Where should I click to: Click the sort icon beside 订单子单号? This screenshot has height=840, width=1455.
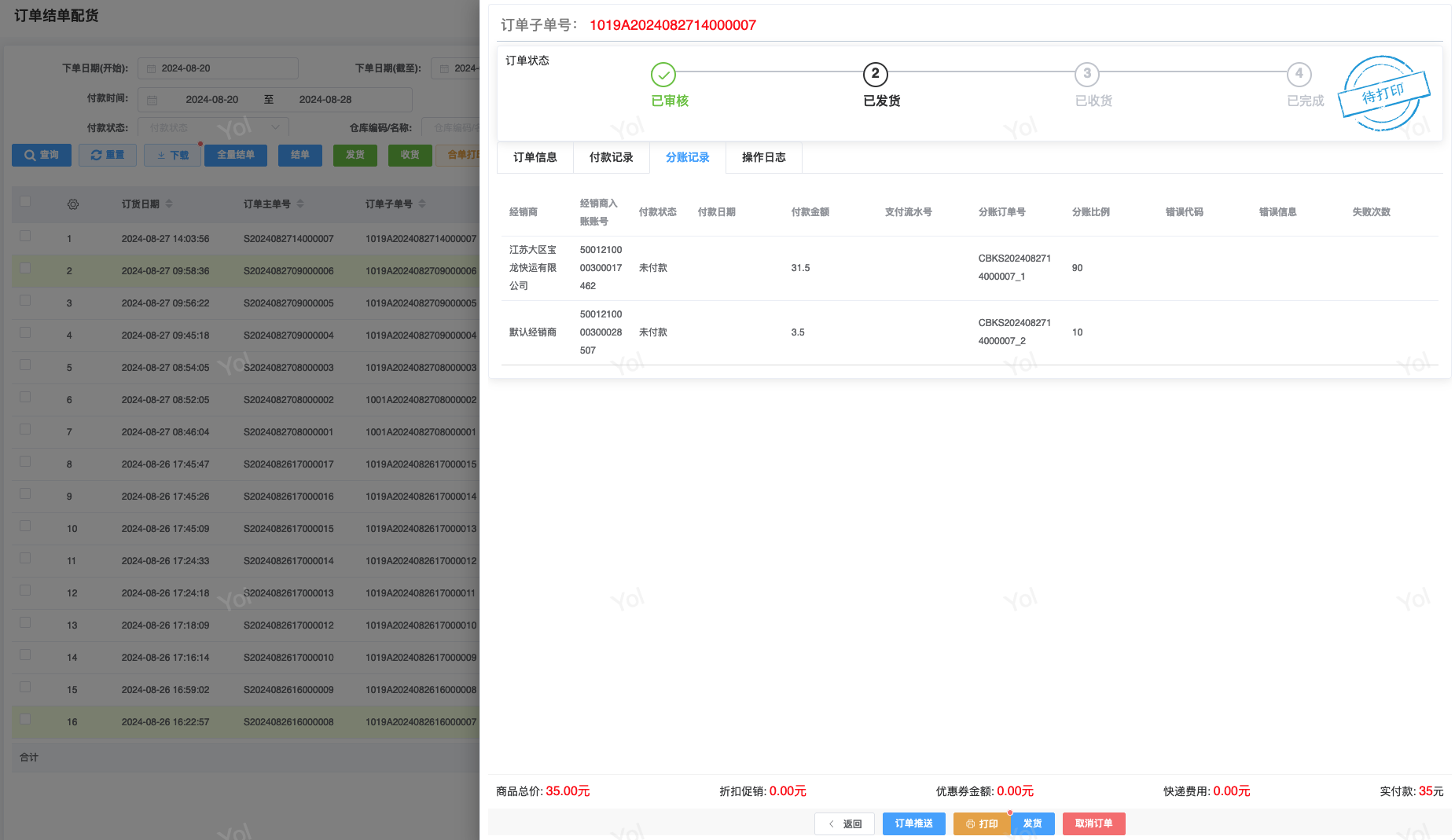tap(422, 204)
